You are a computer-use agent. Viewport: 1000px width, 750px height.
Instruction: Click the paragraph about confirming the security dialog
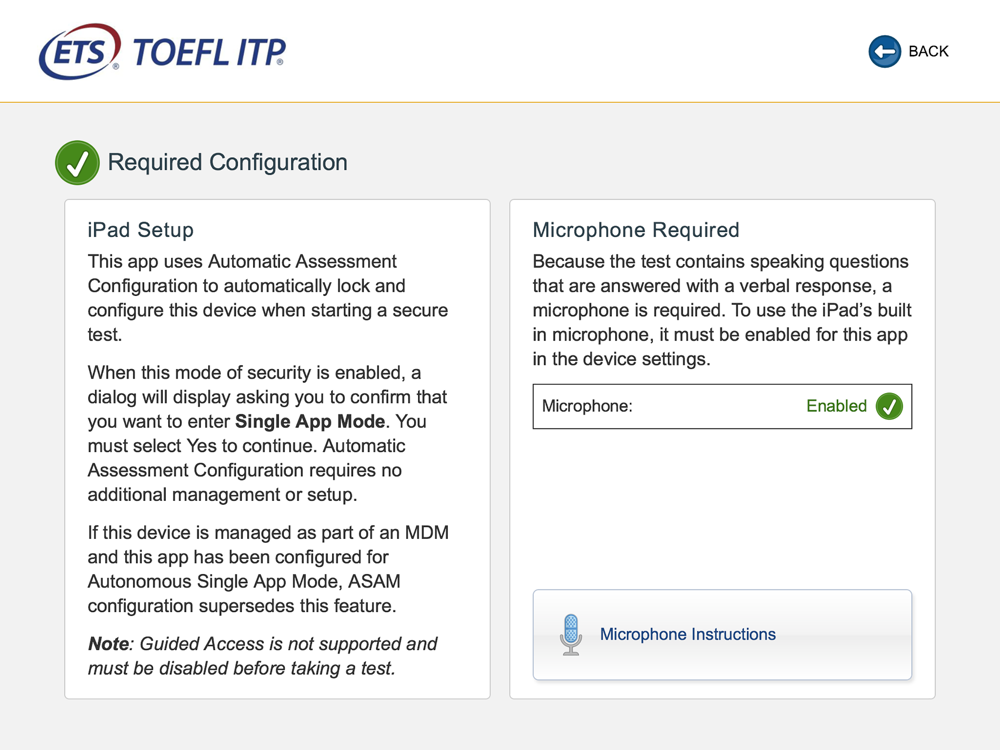coord(268,434)
